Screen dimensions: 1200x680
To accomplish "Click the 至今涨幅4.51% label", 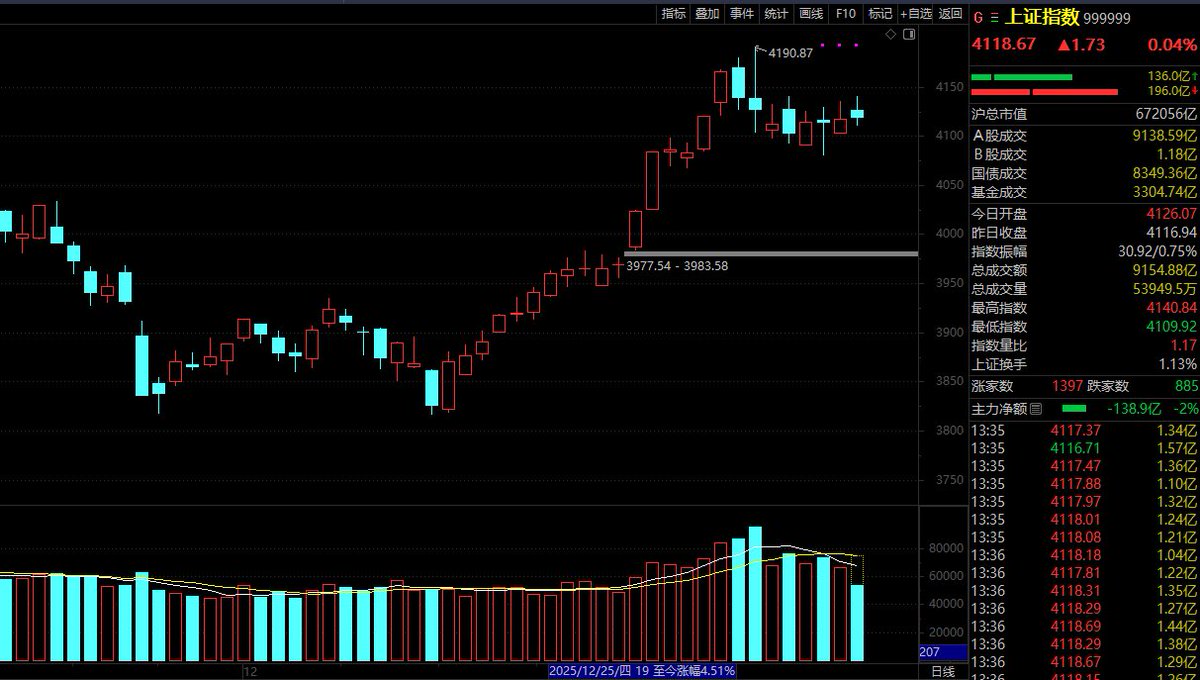I will click(x=692, y=671).
